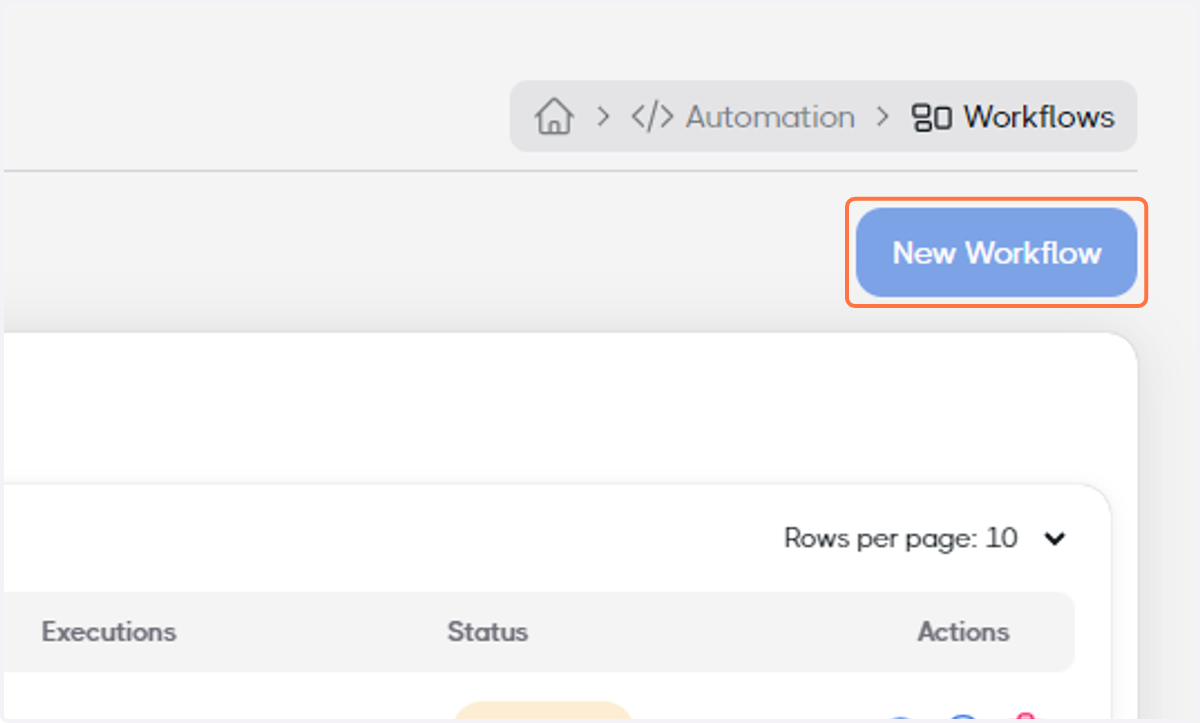
Task: Open the Rows per page dropdown
Action: tap(925, 539)
